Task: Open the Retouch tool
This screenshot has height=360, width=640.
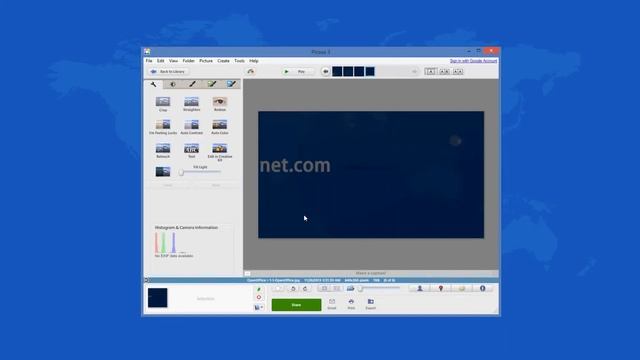Action: point(163,151)
